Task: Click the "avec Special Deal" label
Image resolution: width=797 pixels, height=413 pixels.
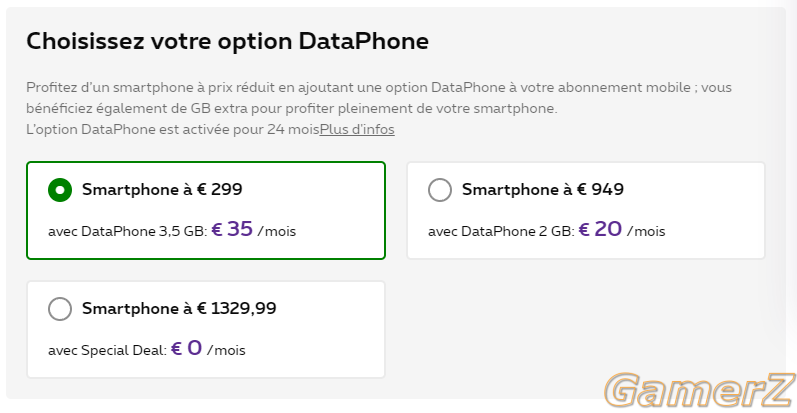Action: (107, 351)
